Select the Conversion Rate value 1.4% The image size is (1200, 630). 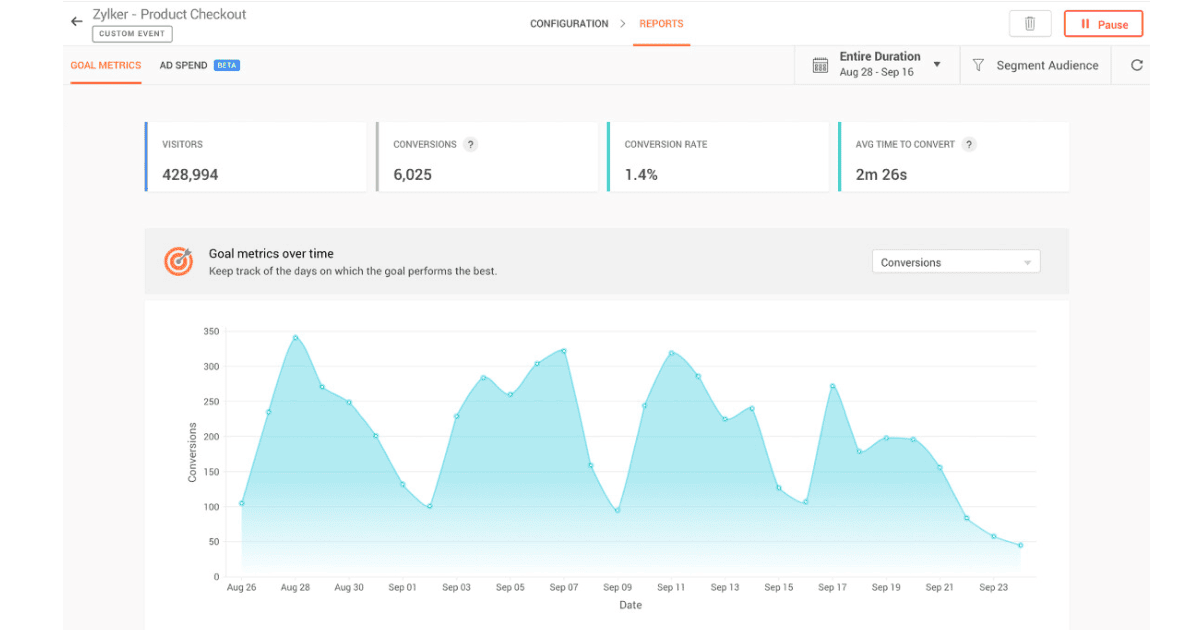pos(641,174)
